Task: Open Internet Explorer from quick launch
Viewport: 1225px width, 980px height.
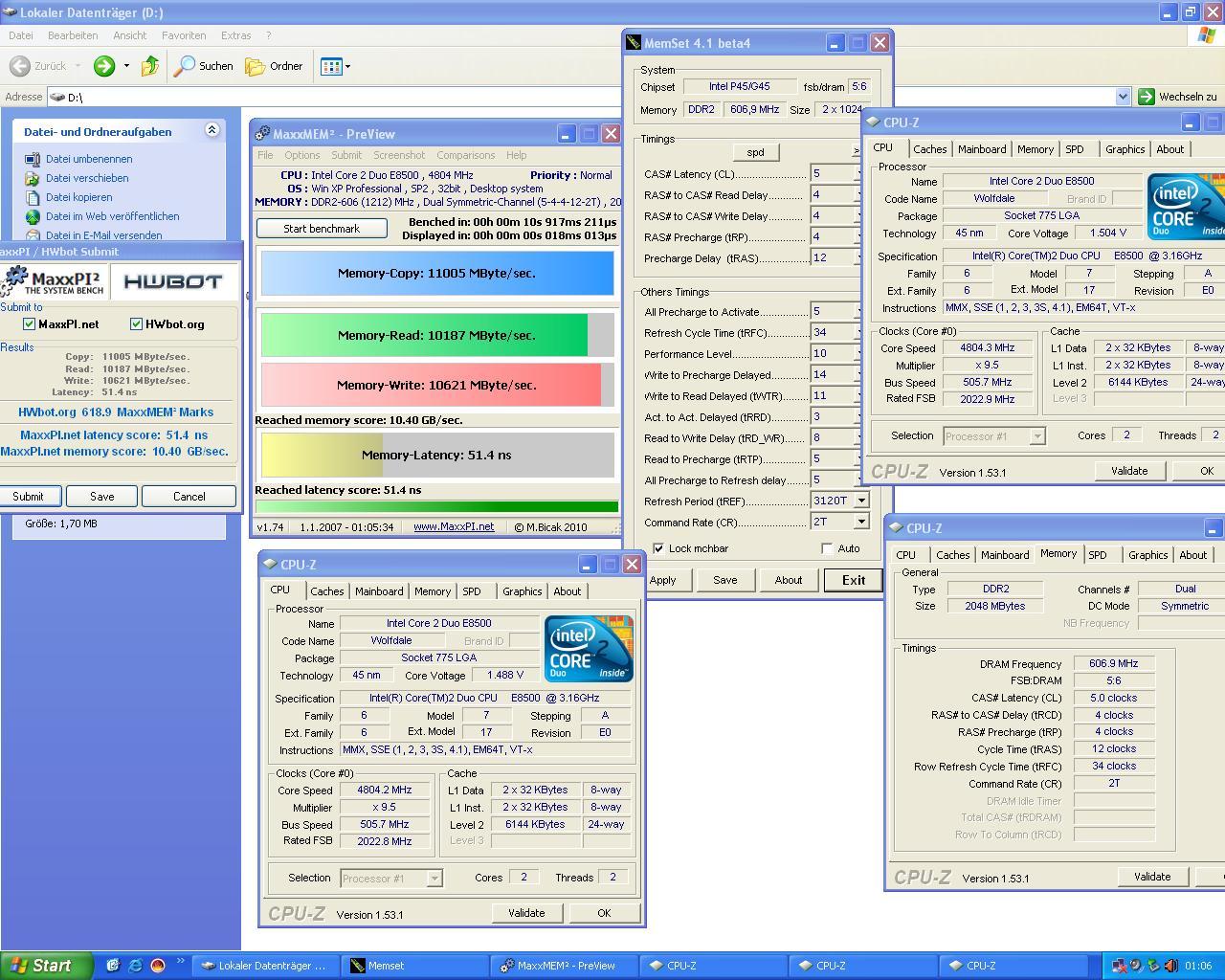Action: pos(135,966)
